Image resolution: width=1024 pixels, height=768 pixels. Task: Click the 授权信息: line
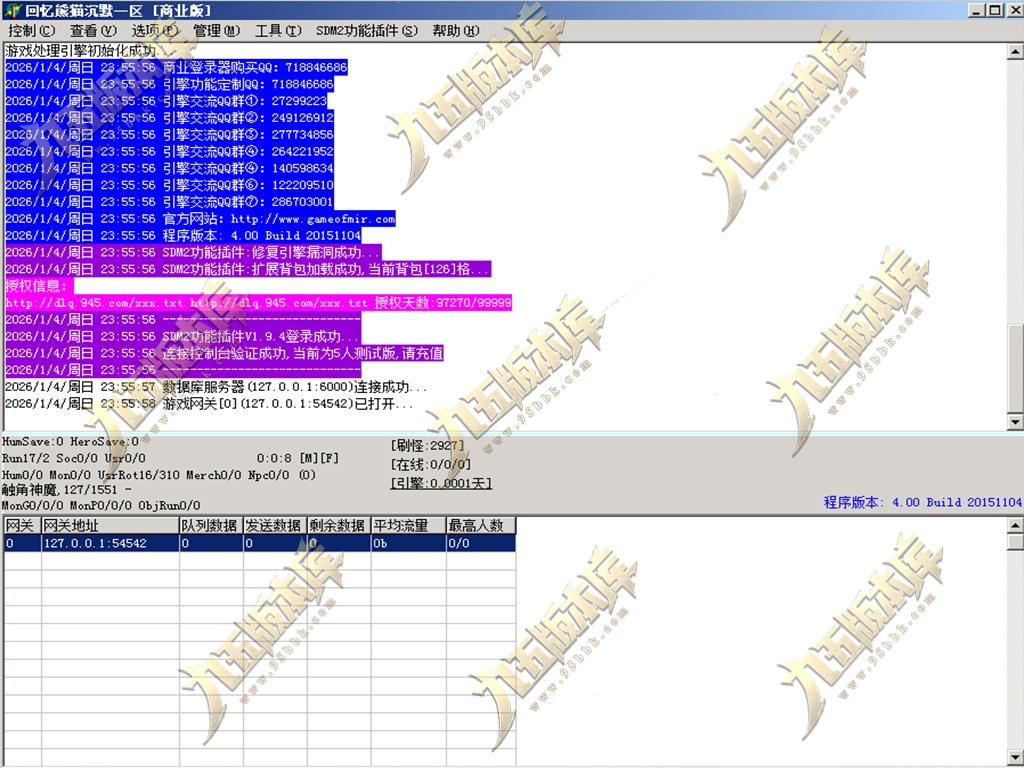point(39,286)
